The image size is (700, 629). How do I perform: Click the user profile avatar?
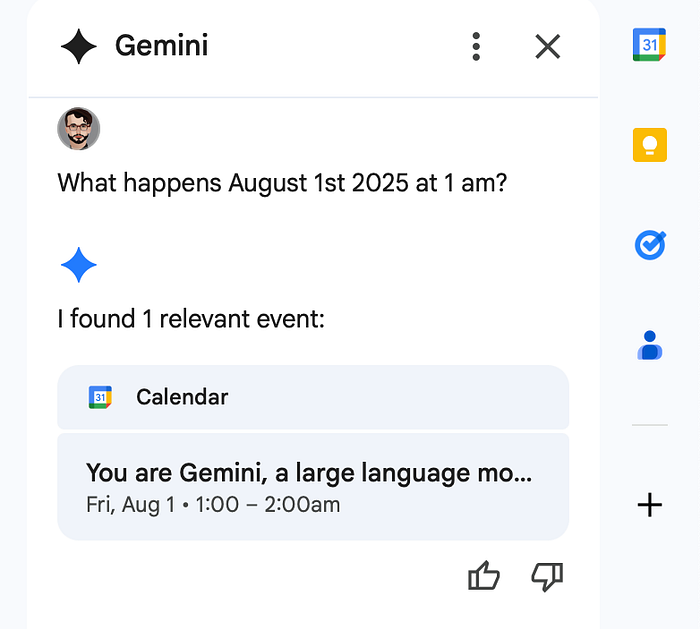(78, 129)
